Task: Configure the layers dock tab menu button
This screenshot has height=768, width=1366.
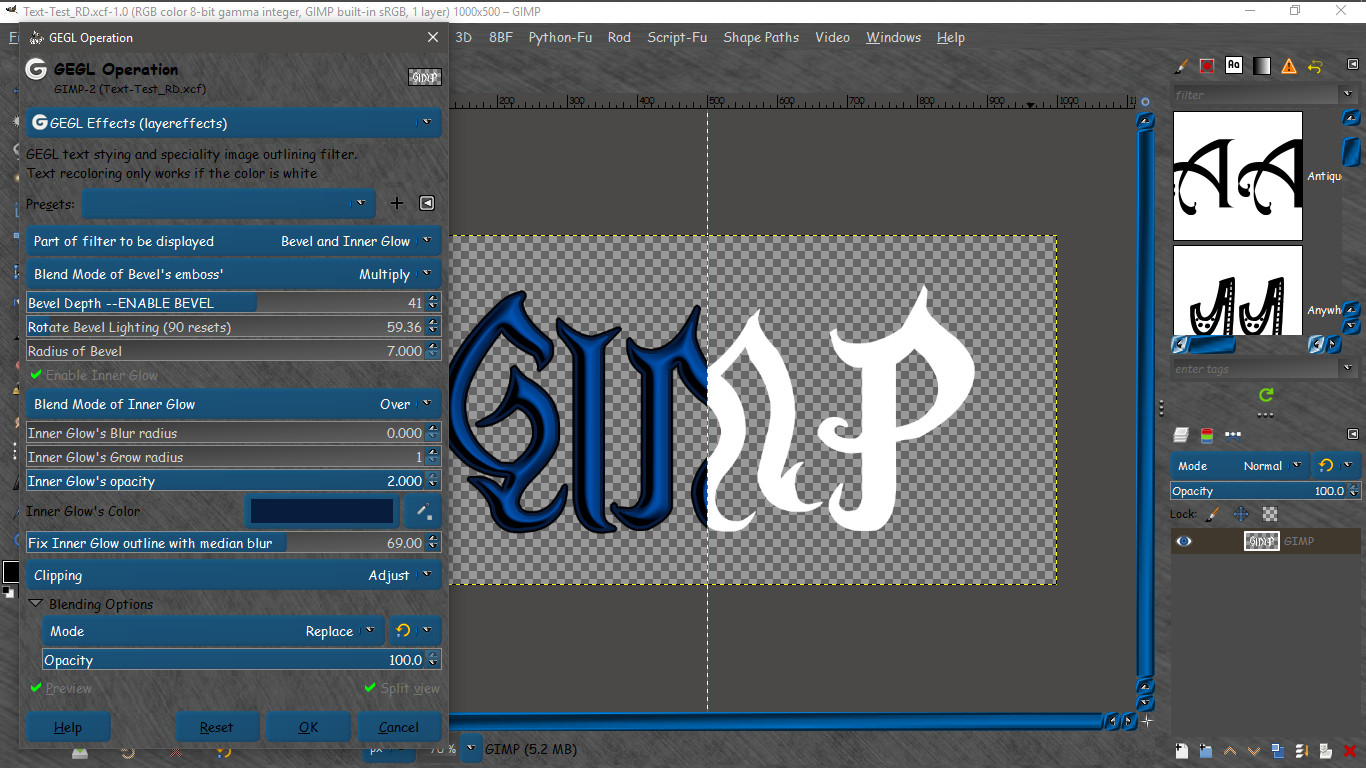Action: coord(1353,435)
